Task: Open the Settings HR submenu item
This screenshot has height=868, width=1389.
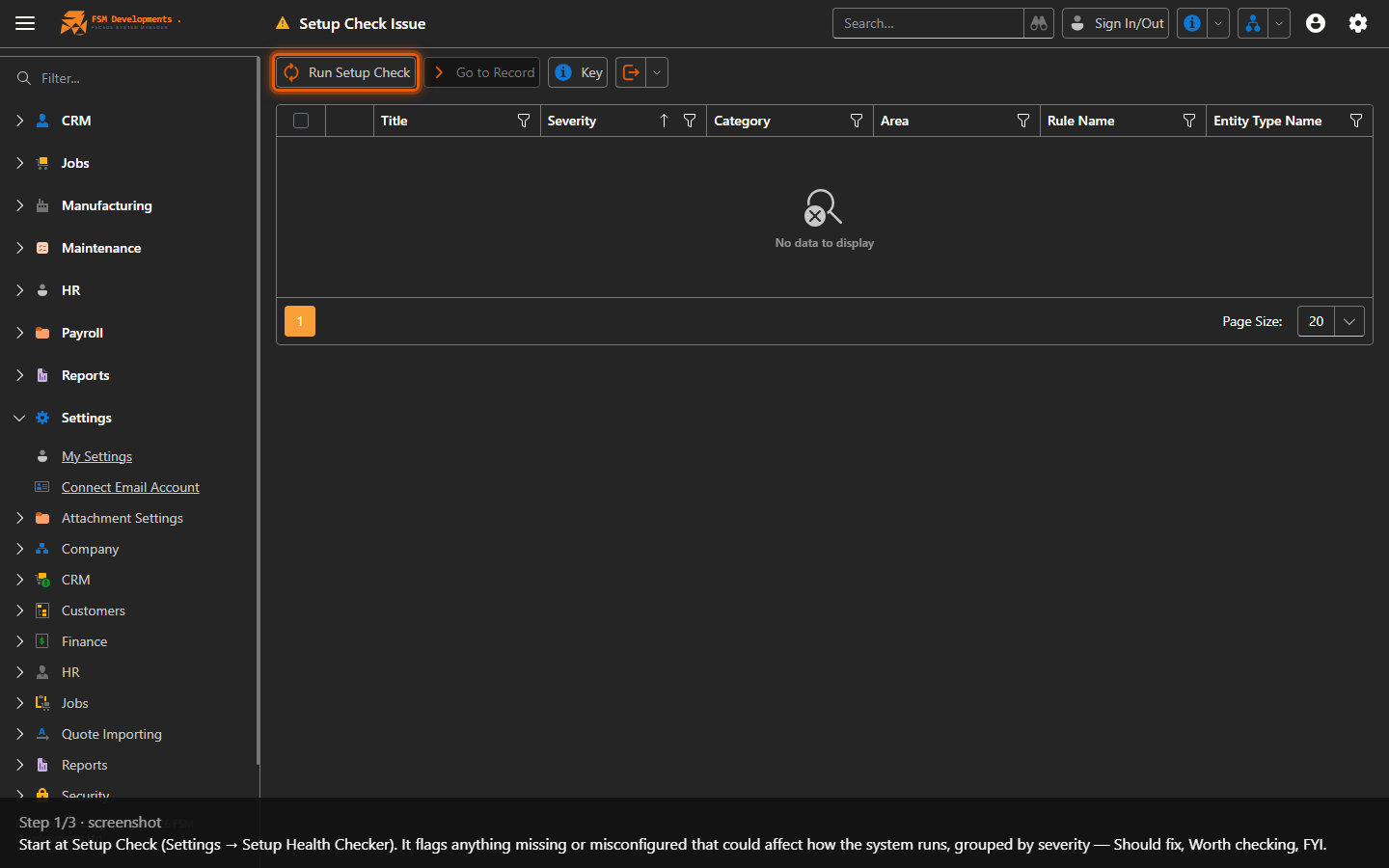Action: point(70,672)
